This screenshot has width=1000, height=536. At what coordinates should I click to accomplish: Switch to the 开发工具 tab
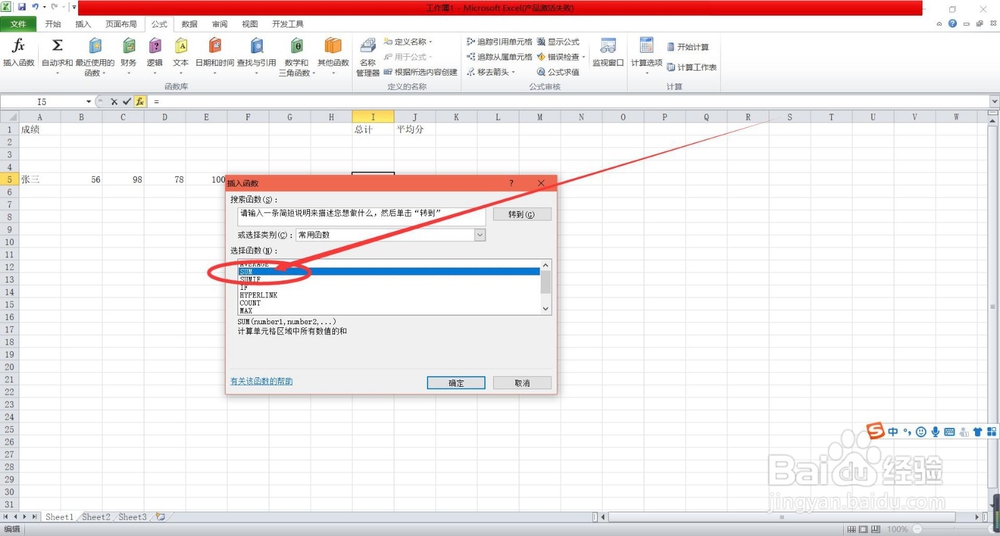(288, 24)
